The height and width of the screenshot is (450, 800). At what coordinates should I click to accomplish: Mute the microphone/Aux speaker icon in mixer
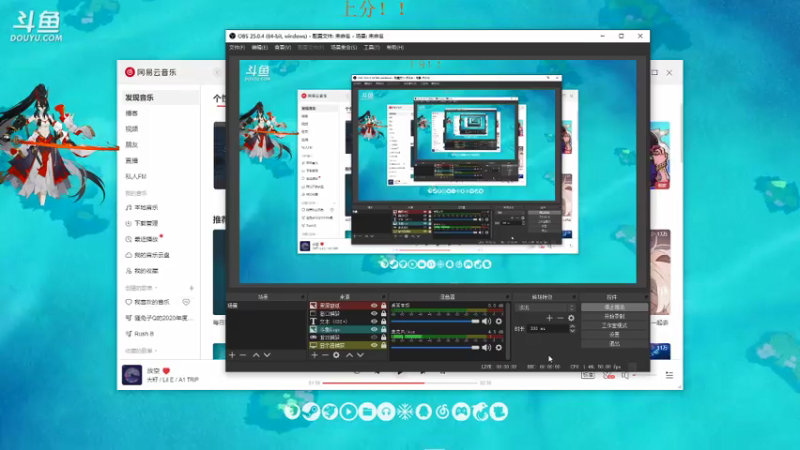(x=486, y=347)
